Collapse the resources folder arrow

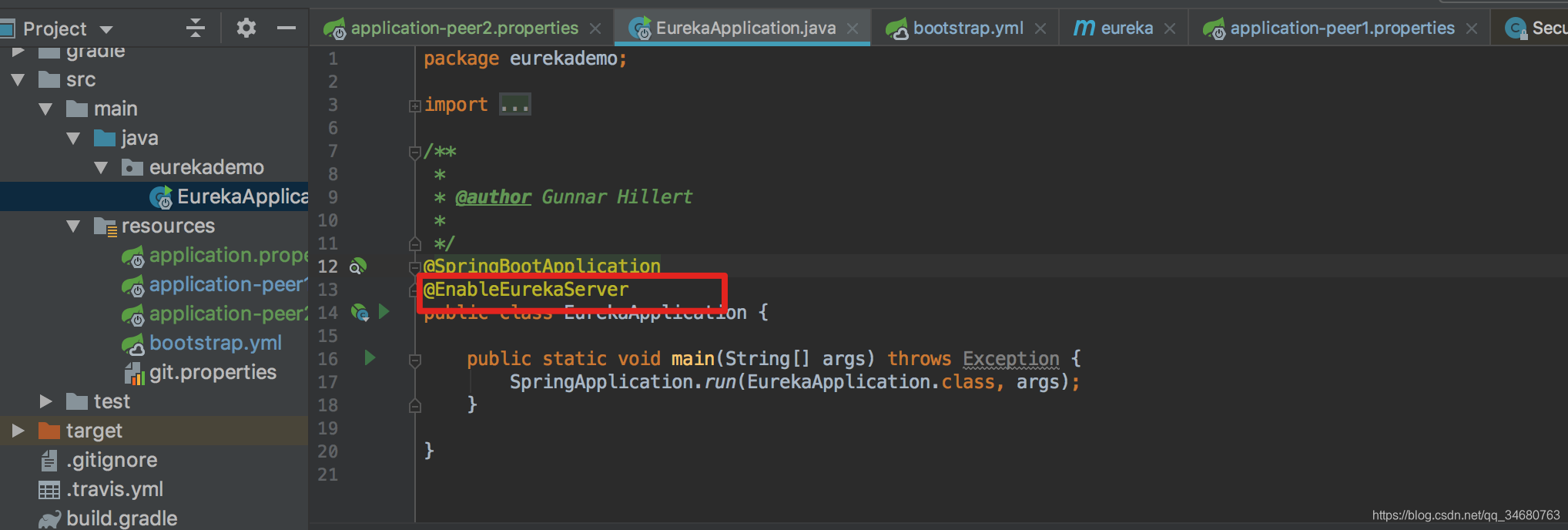click(74, 226)
